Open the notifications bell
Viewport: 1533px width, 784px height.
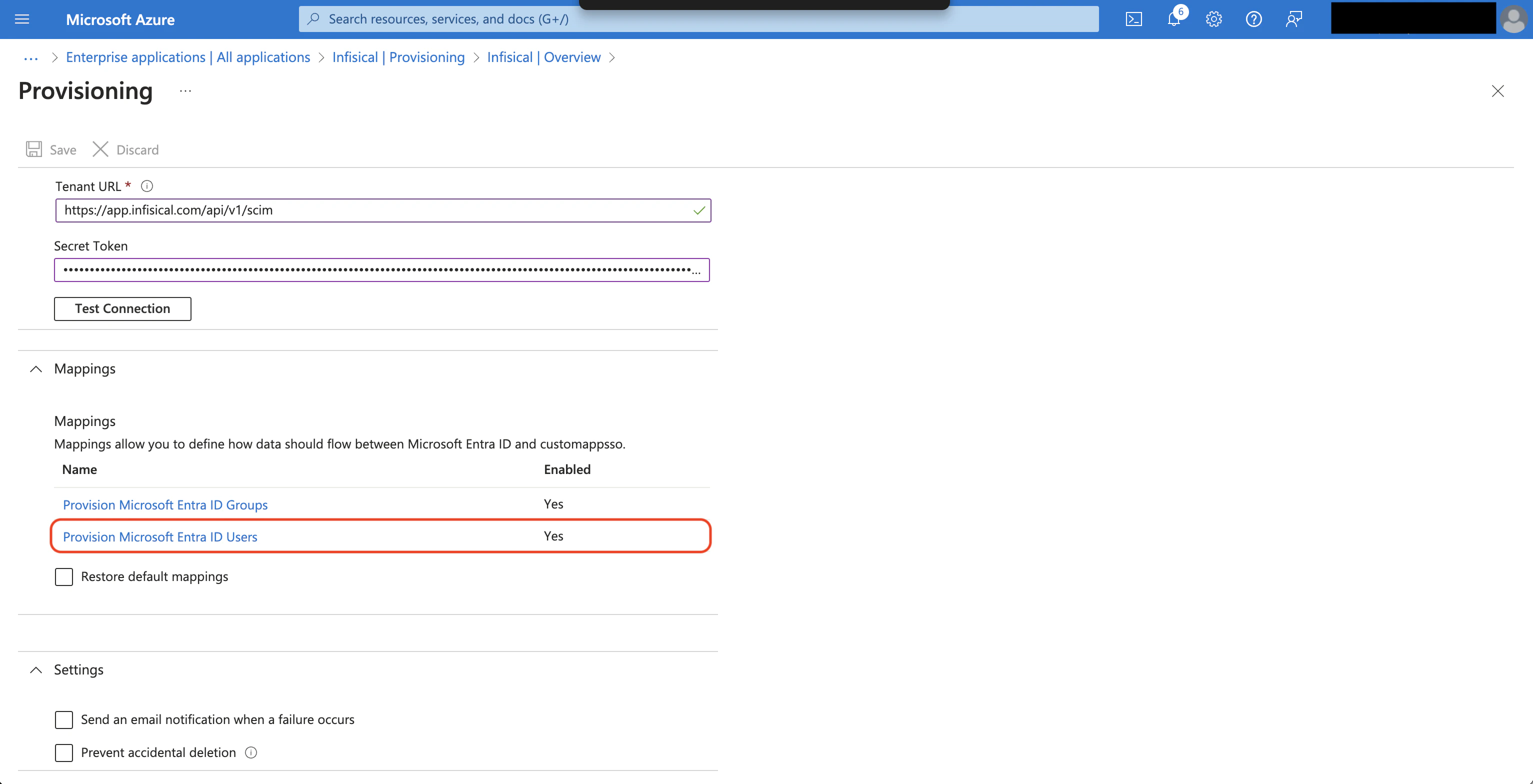click(1173, 19)
